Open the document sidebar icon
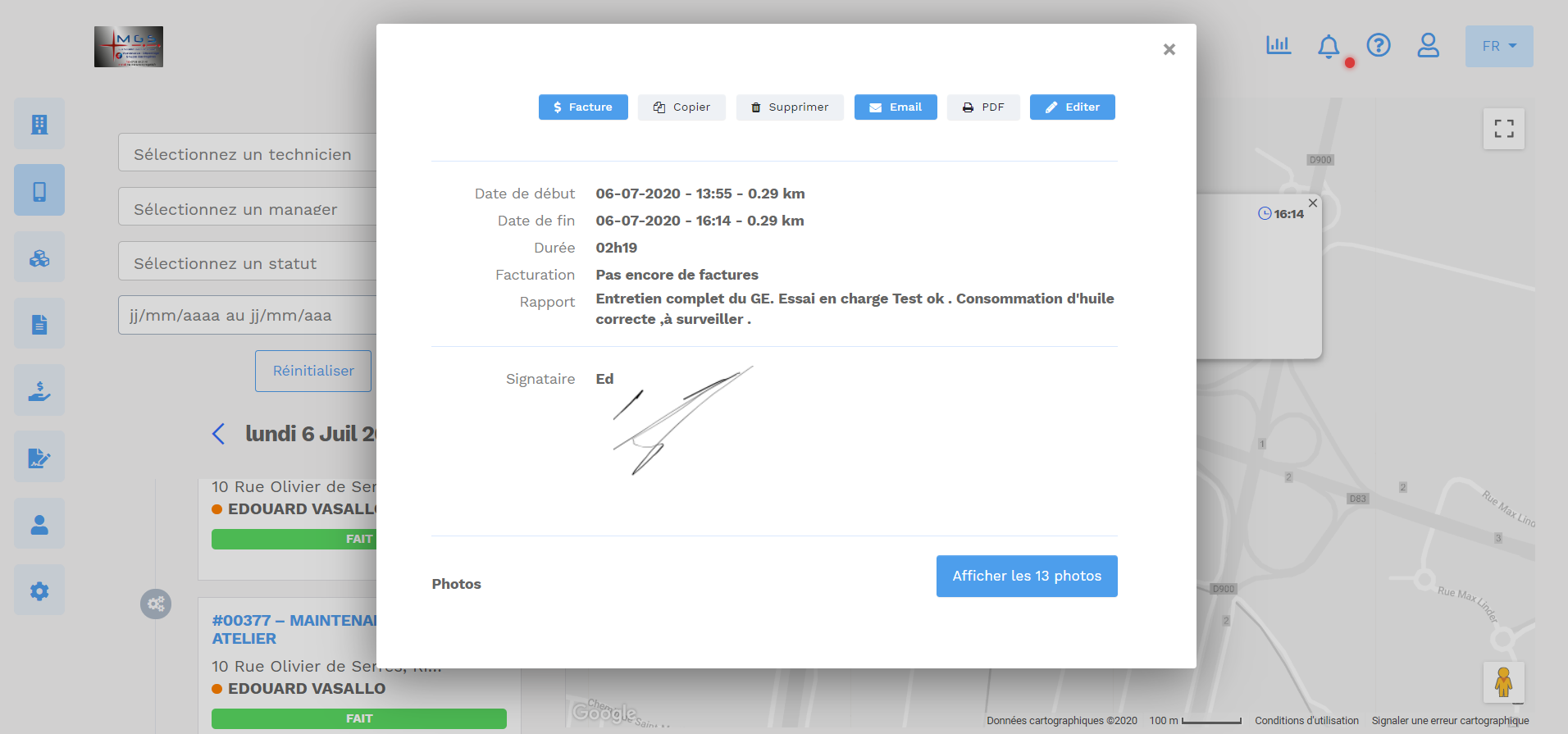This screenshot has height=734, width=1568. pyautogui.click(x=39, y=324)
